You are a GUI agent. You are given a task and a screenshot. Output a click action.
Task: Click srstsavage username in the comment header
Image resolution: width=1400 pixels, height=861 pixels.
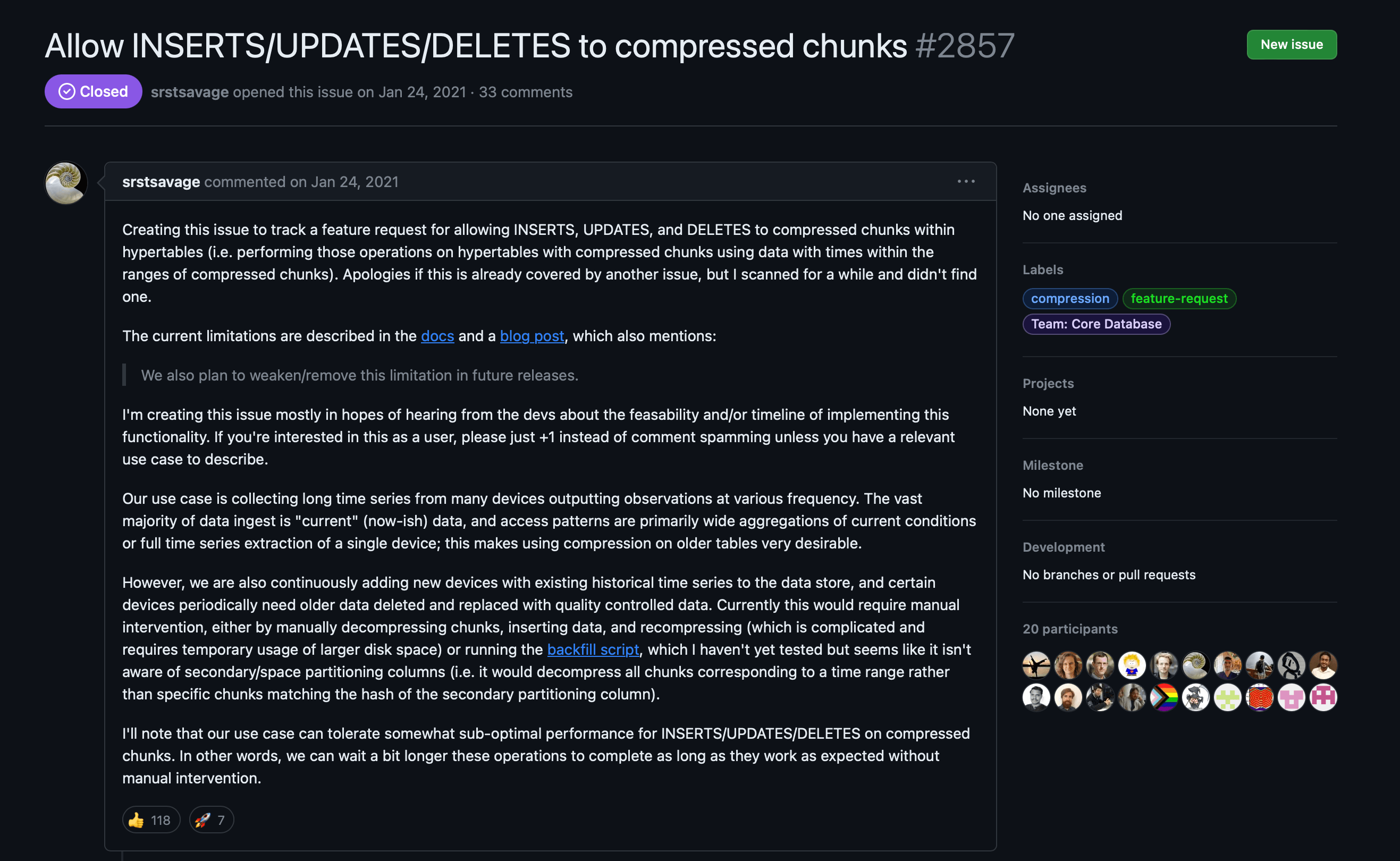pyautogui.click(x=161, y=182)
